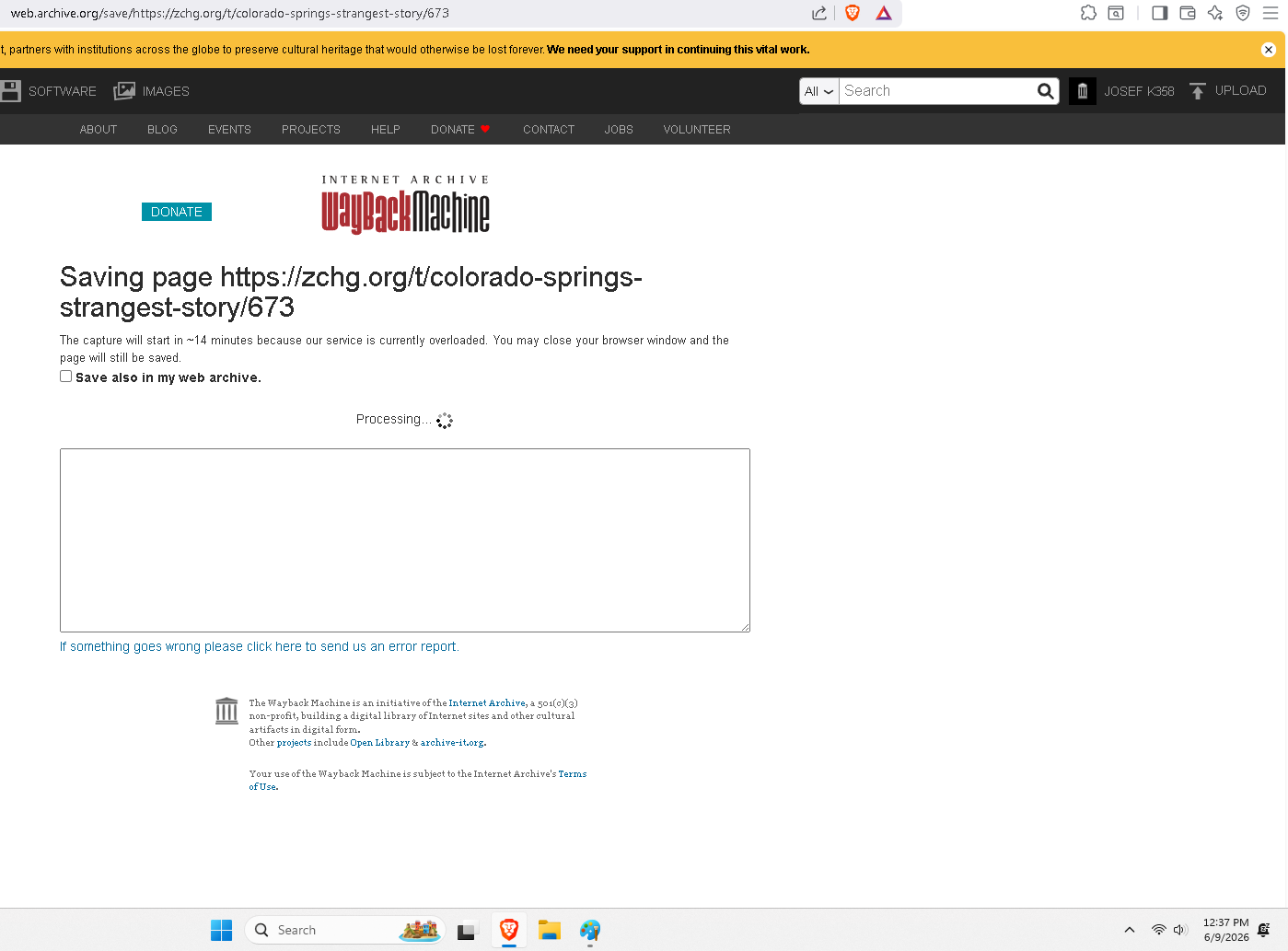
Task: Open the browser extensions puzzle icon
Action: (x=1088, y=13)
